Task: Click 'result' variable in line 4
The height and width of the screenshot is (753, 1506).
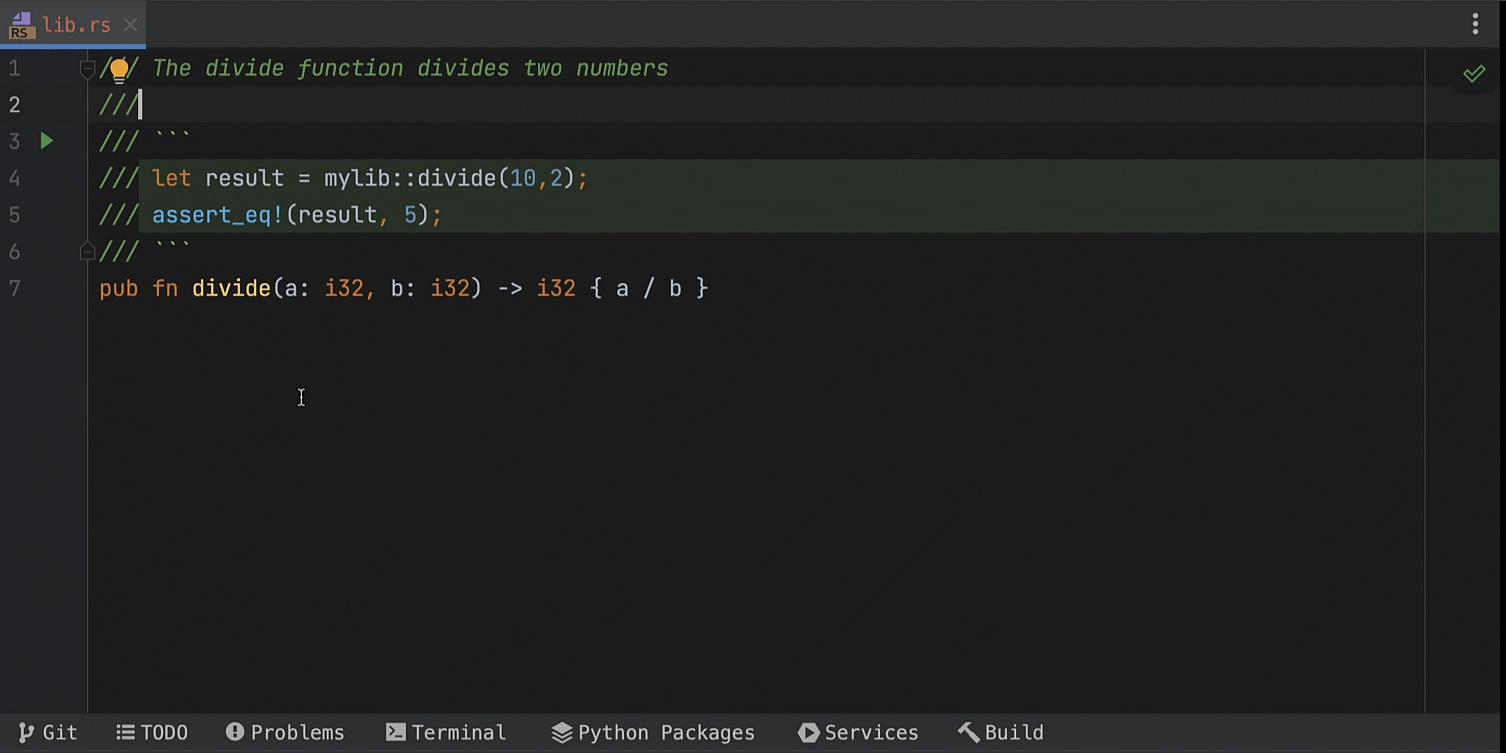Action: [x=245, y=178]
